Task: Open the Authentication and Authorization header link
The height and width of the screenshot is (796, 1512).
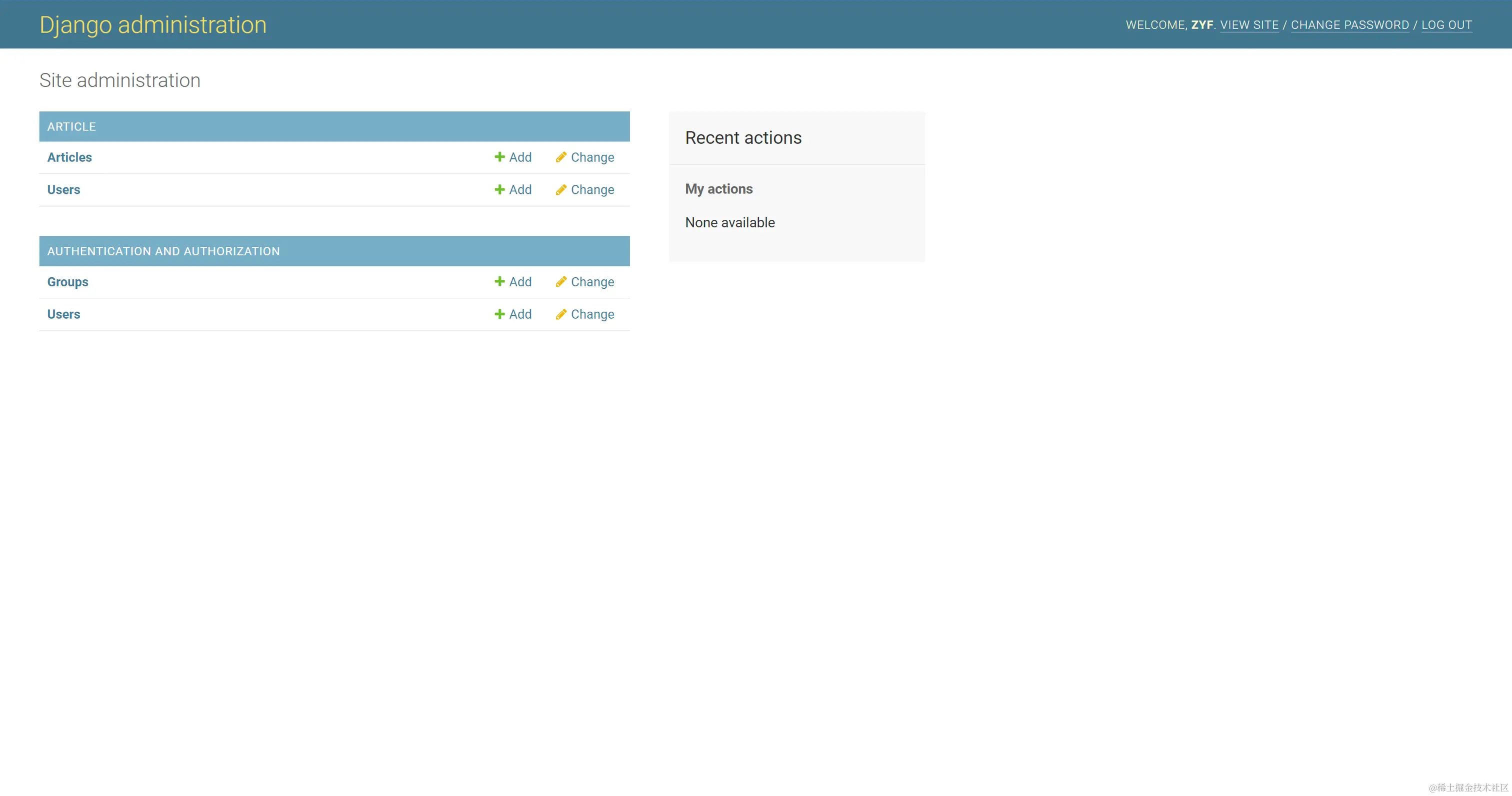Action: pos(163,251)
